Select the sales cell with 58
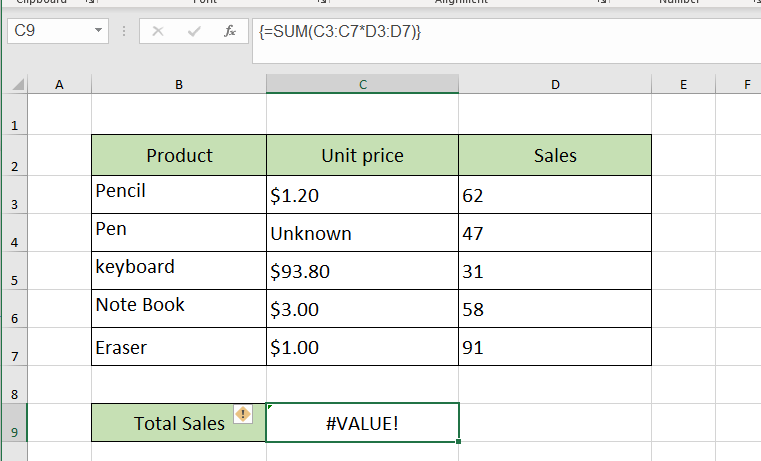Viewport: 761px width, 461px height. [555, 309]
